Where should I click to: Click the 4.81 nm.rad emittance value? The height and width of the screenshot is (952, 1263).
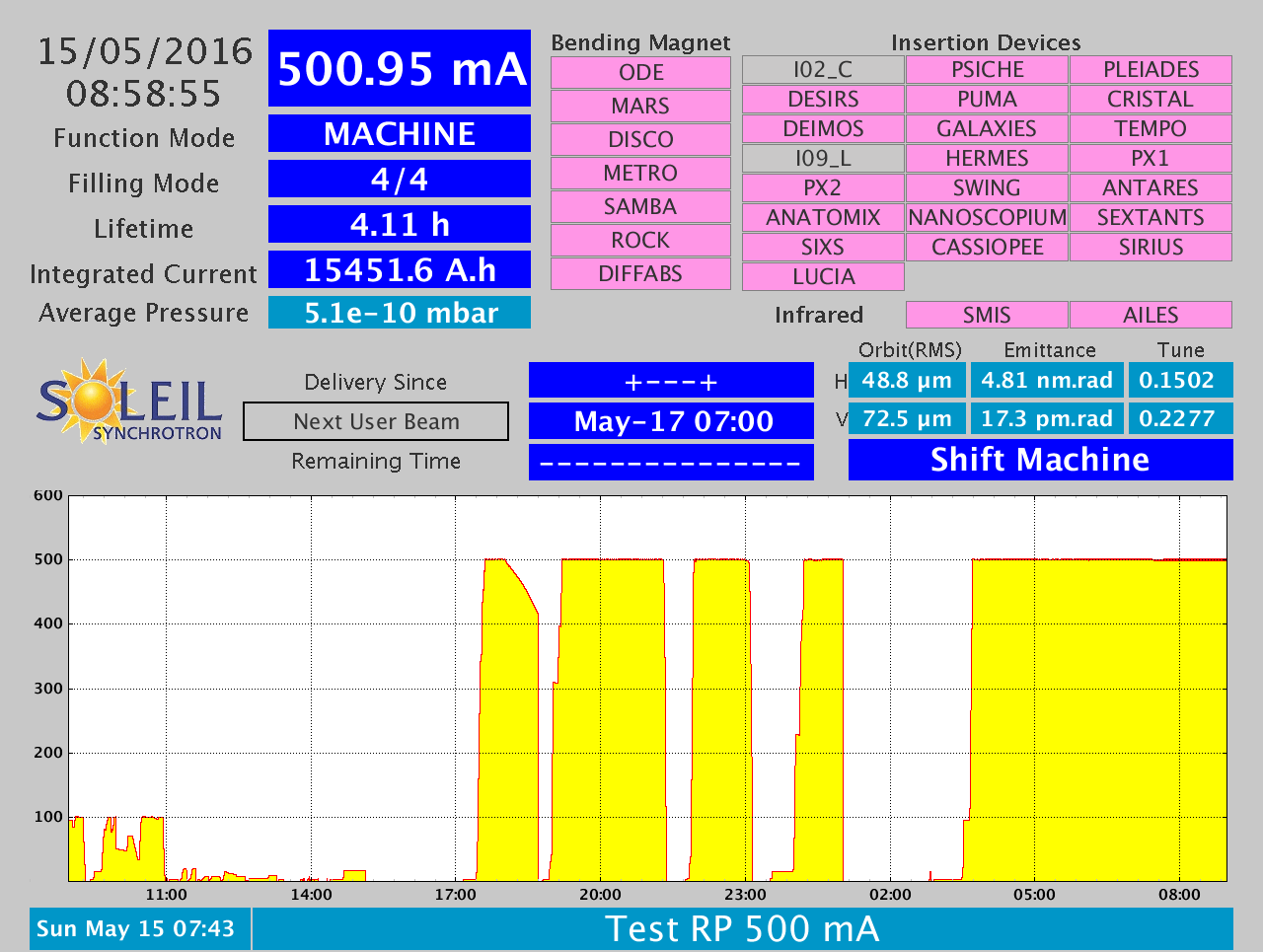1047,380
